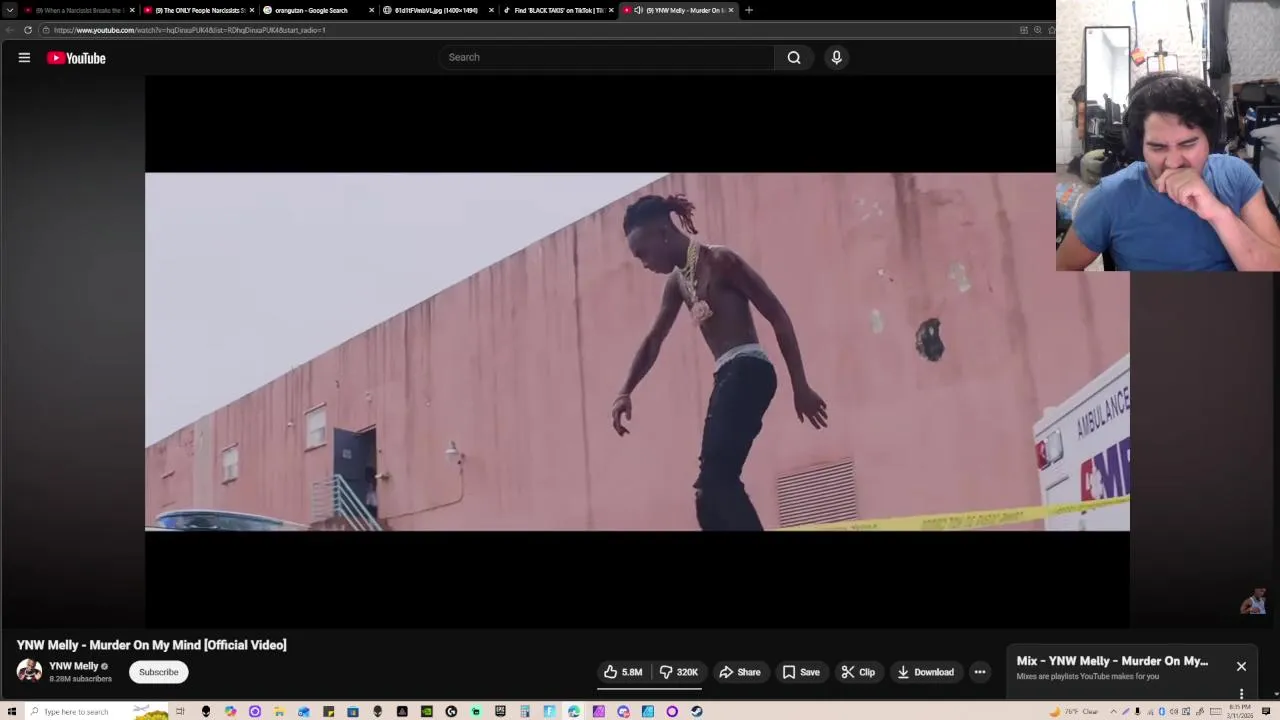Open NVIDIA app in taskbar
This screenshot has height=720, width=1280.
click(427, 712)
